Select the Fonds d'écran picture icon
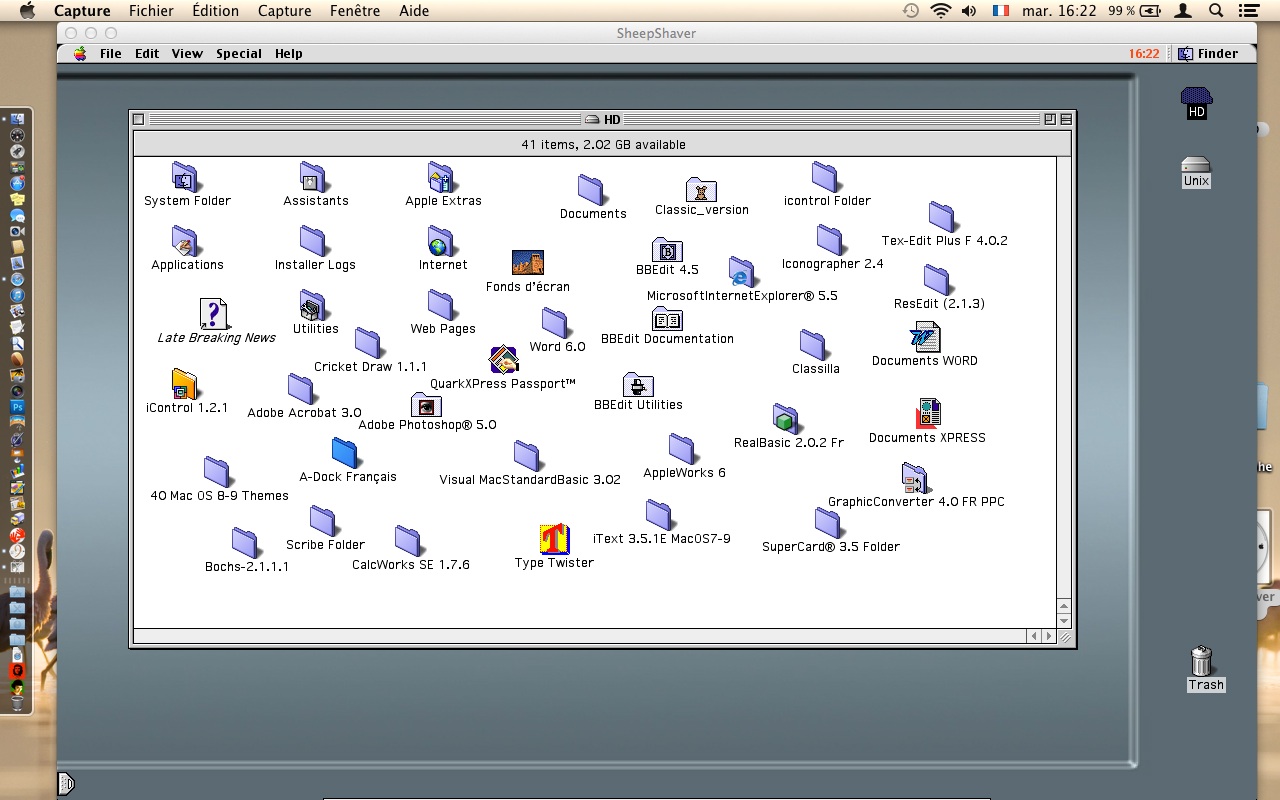The image size is (1280, 800). tap(527, 263)
